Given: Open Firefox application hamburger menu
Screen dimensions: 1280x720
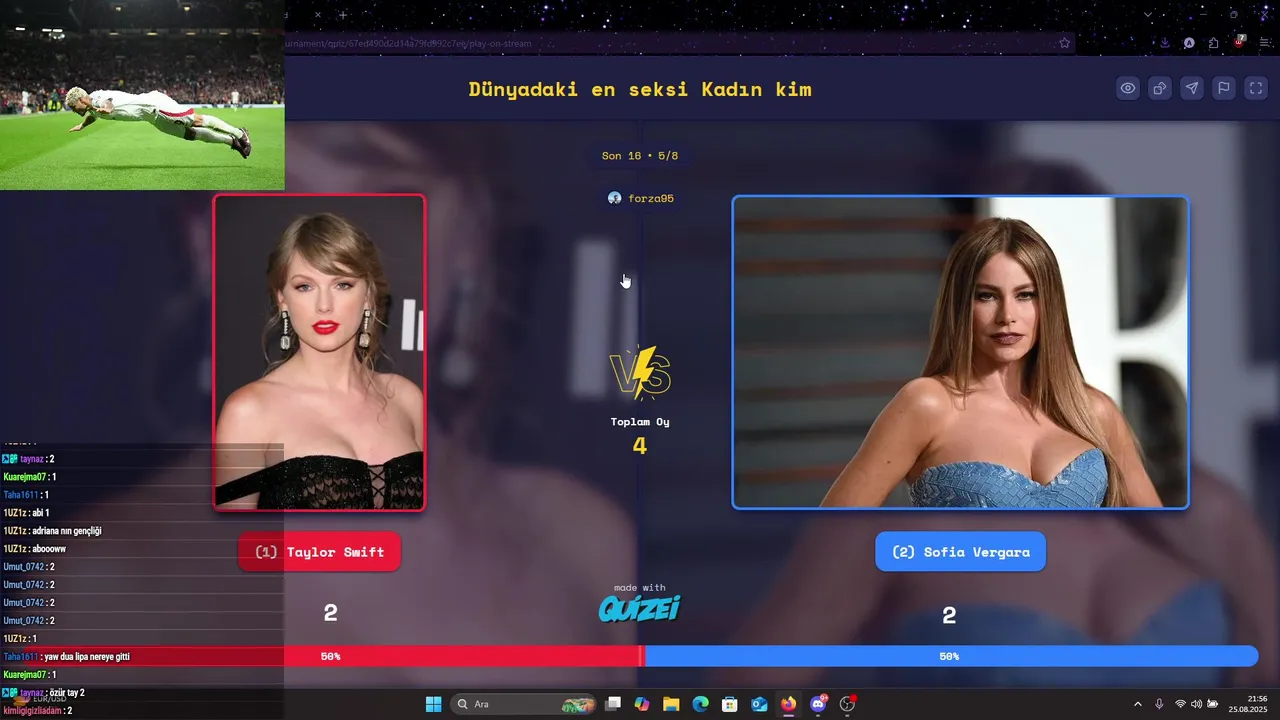Looking at the screenshot, I should coord(1263,43).
